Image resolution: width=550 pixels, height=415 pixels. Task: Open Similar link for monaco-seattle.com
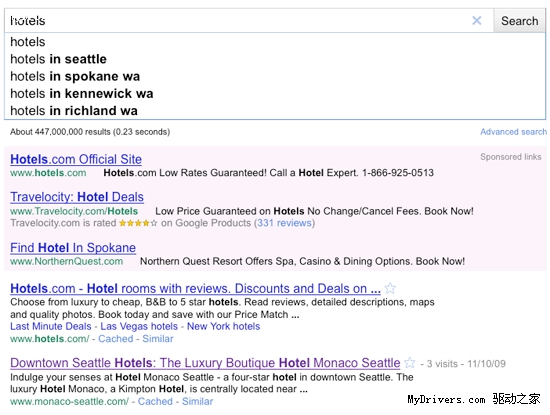tap(197, 401)
